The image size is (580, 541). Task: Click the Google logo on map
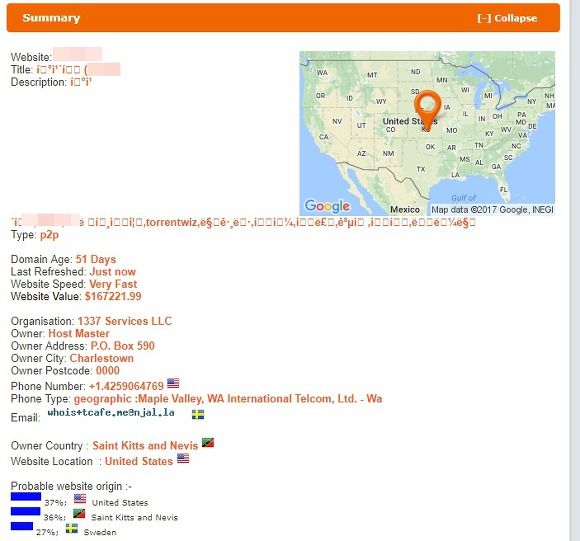(x=327, y=206)
